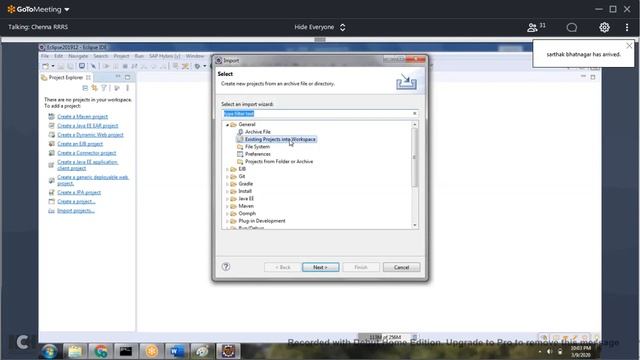The height and width of the screenshot is (360, 640).
Task: Select 'File System' in the import wizard list
Action: point(257,147)
